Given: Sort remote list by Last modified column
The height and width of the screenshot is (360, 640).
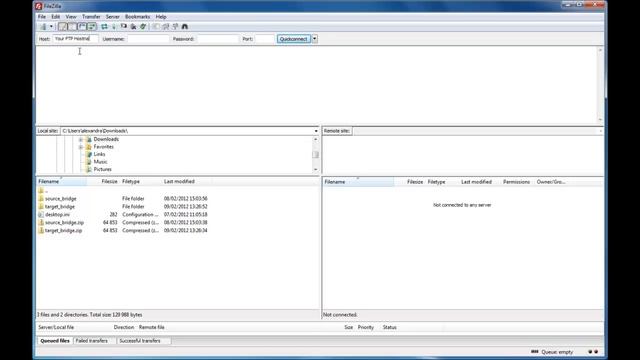Looking at the screenshot, I should pos(476,182).
